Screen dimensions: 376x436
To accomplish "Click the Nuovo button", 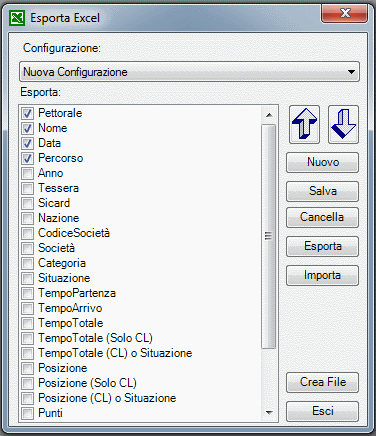I will pos(322,162).
